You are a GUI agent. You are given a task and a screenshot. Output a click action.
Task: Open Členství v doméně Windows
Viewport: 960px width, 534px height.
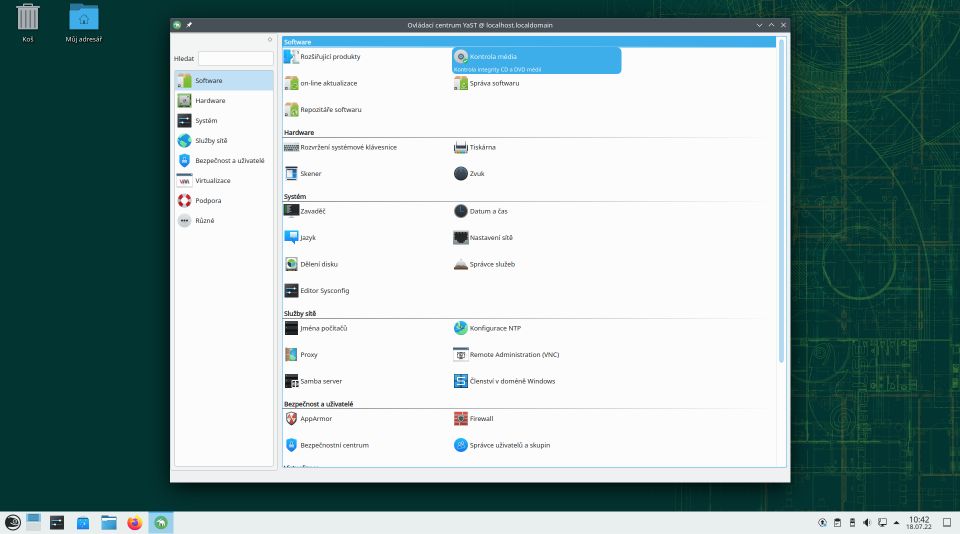coord(505,382)
